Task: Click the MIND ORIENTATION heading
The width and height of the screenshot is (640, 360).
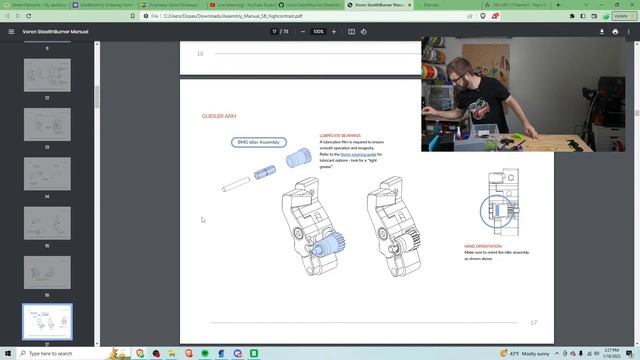Action: pyautogui.click(x=483, y=246)
